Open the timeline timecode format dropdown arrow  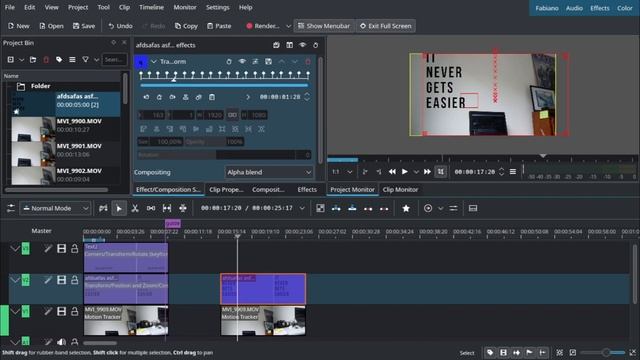pos(302,208)
